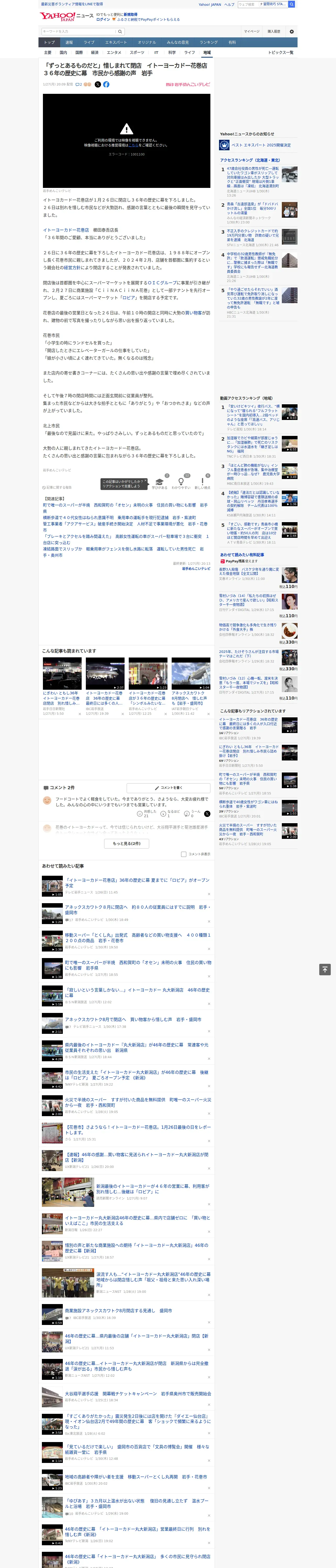Click the コメントを書く button
The image size is (336, 1568).
pos(168,788)
